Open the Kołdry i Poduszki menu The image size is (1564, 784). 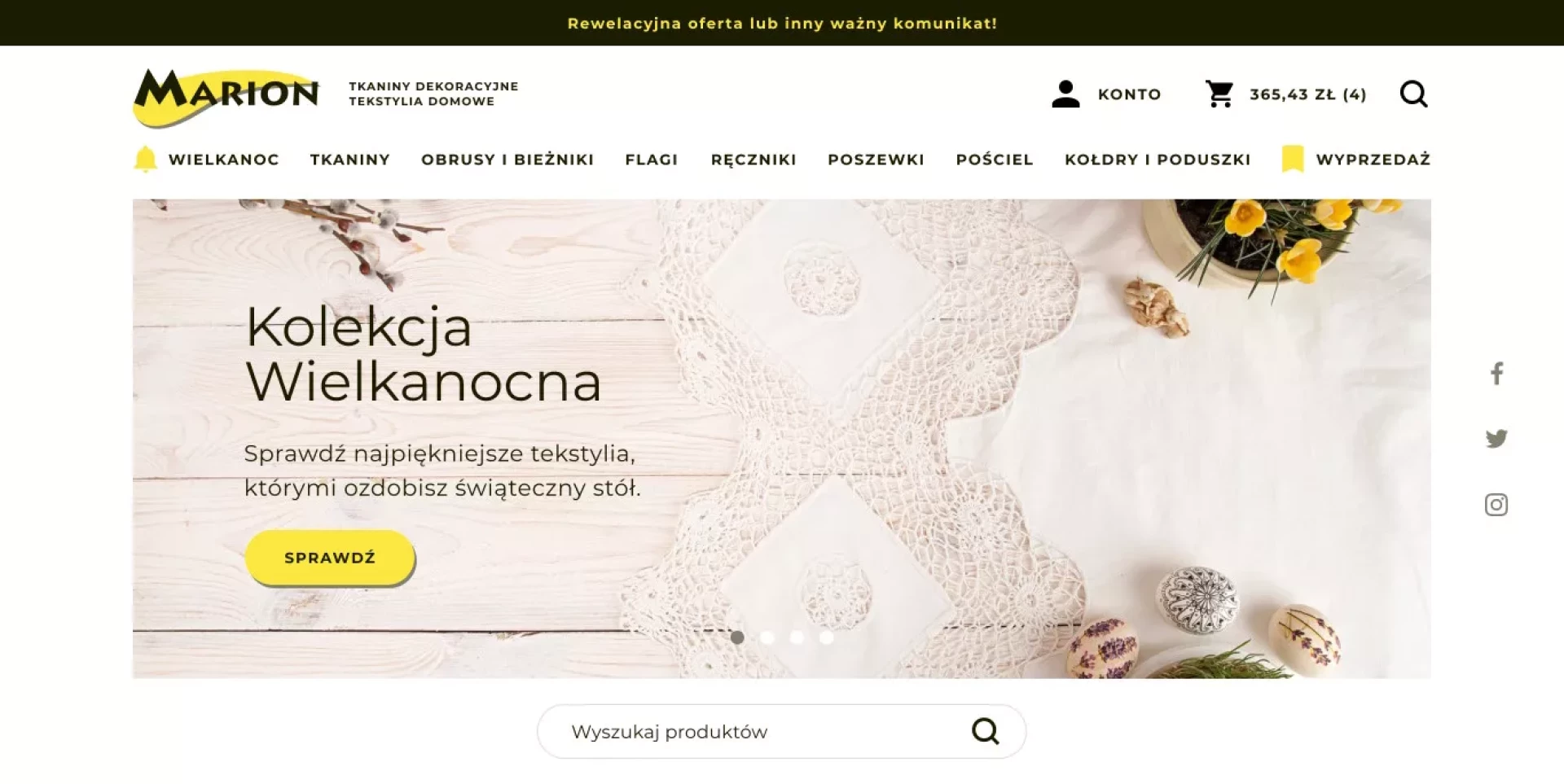click(x=1158, y=160)
